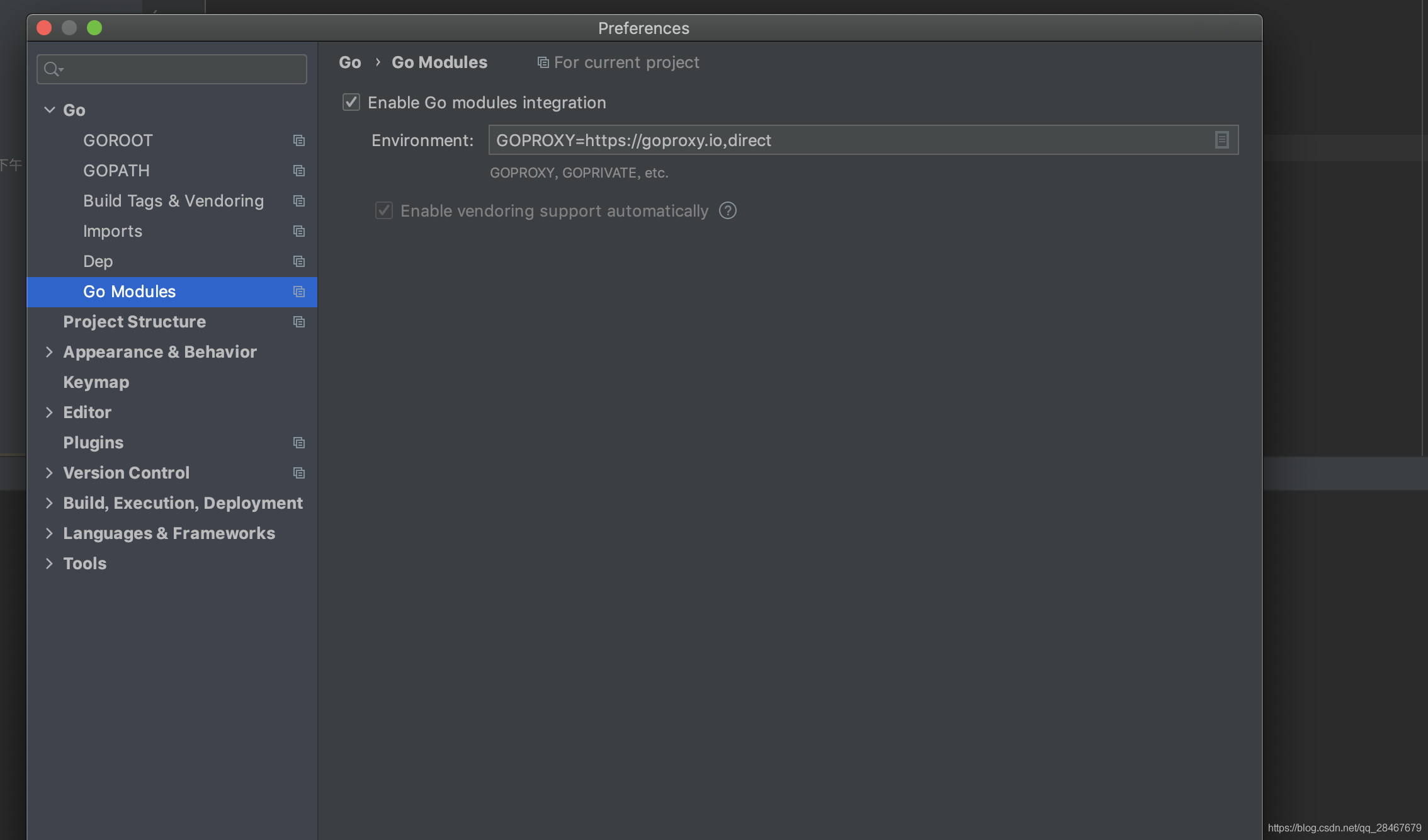Screen dimensions: 1428x840
Task: Click the copy icon next to Imports
Action: pos(299,231)
